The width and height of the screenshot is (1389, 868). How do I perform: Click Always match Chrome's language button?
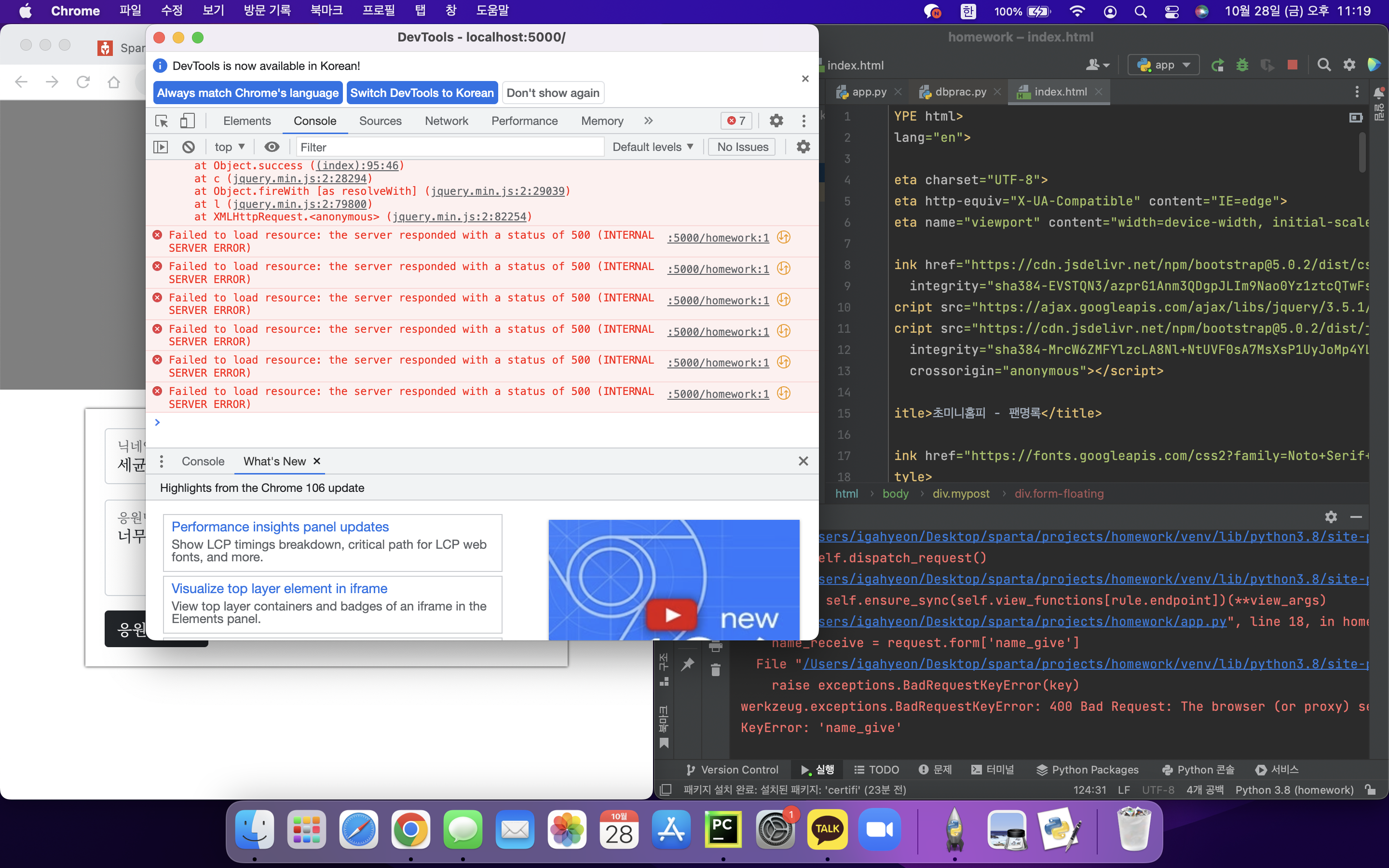point(248,93)
